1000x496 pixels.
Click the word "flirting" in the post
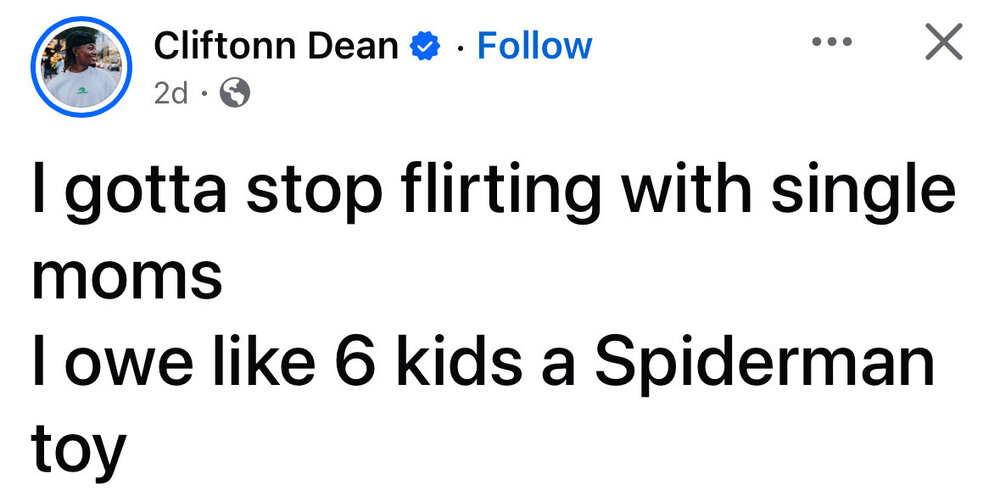(494, 191)
